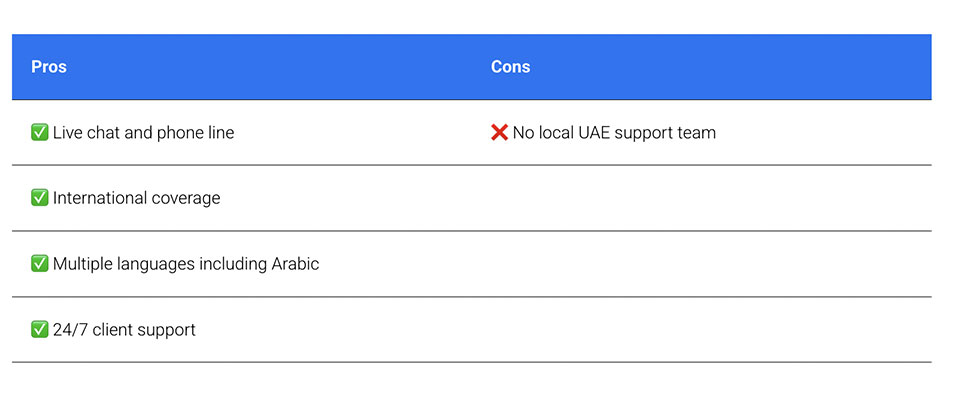Click the Cons column header

click(510, 67)
